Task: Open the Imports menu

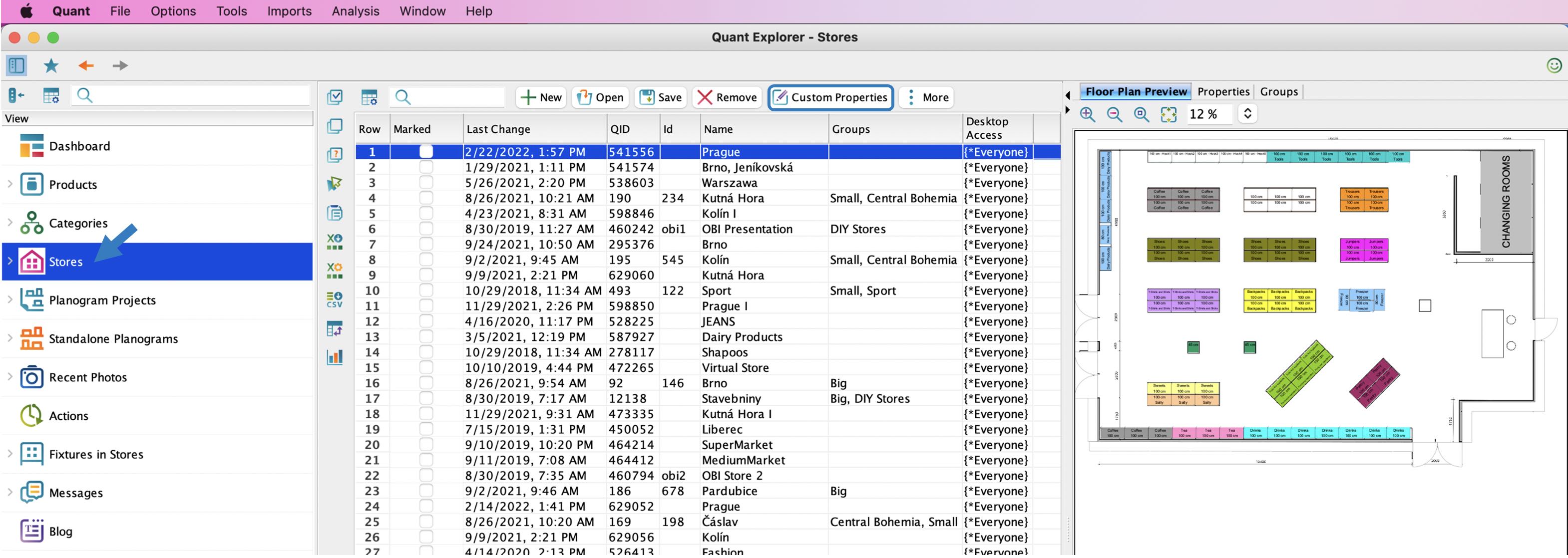Action: 289,11
